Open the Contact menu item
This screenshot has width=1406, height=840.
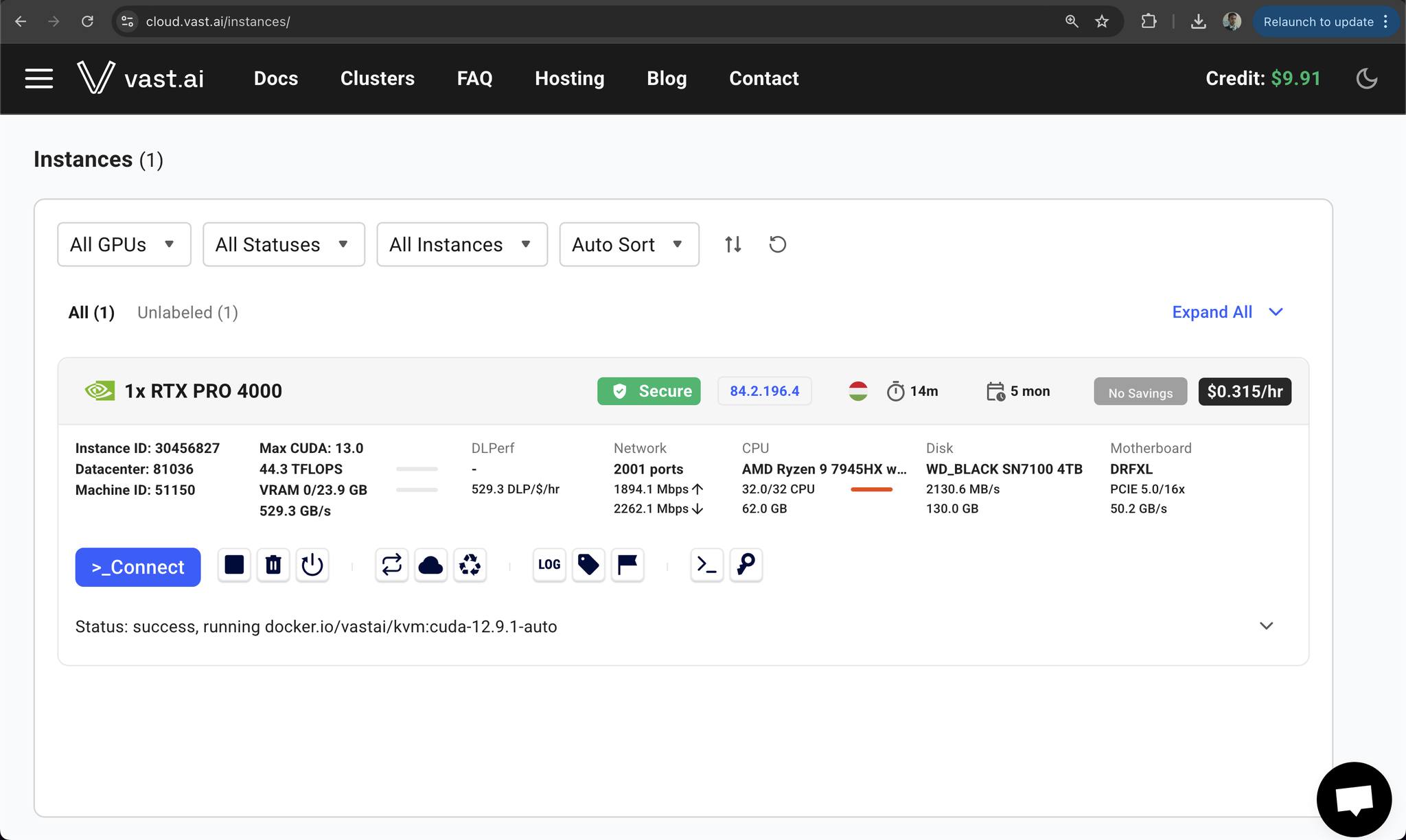point(764,78)
